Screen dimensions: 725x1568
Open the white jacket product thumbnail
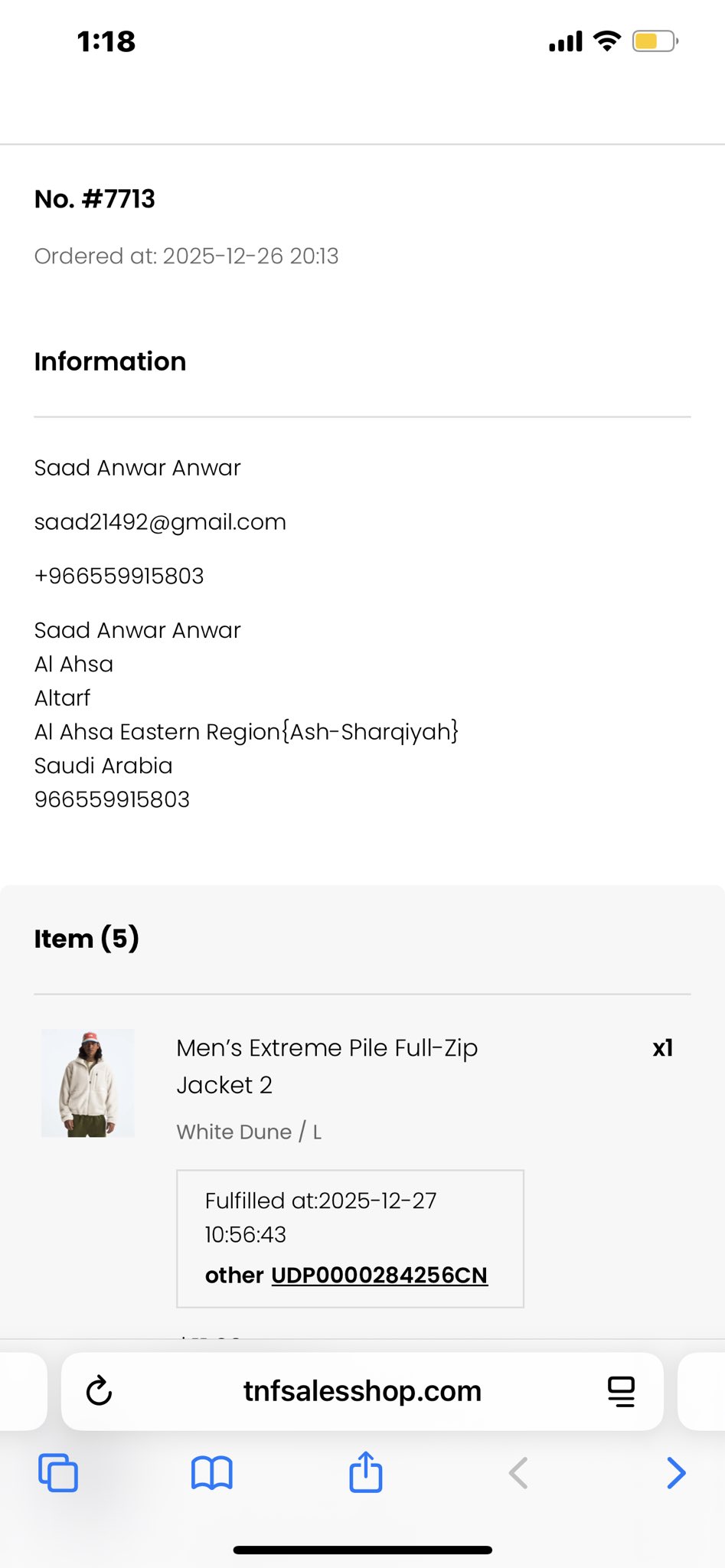(x=88, y=1083)
